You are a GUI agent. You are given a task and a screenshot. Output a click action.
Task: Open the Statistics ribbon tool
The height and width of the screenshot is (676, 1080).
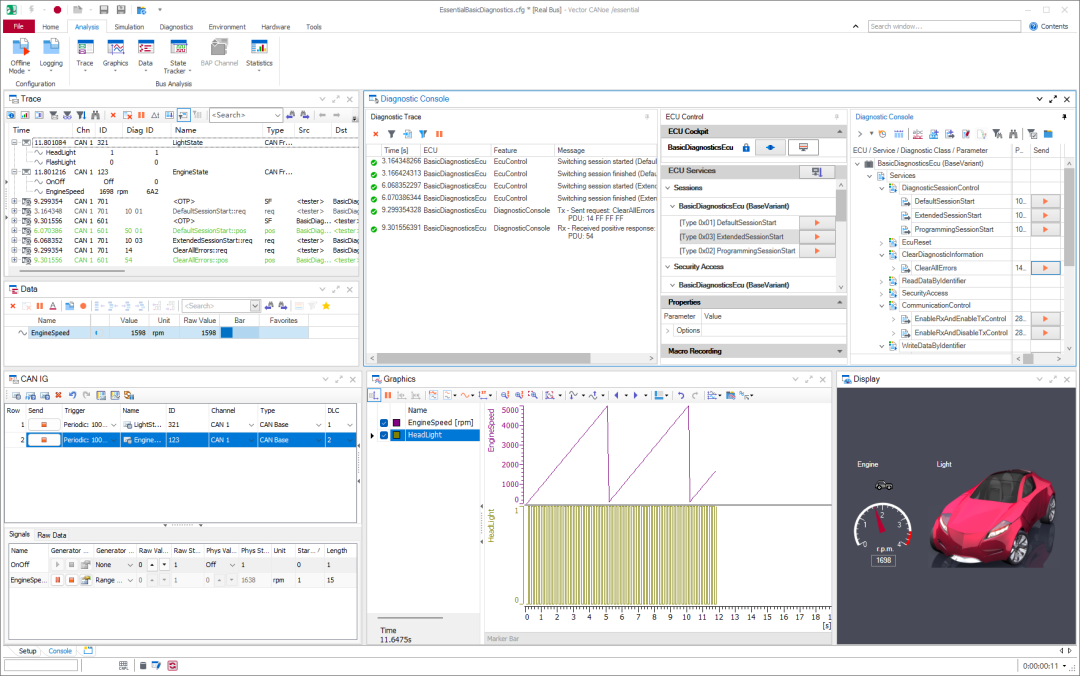(259, 56)
